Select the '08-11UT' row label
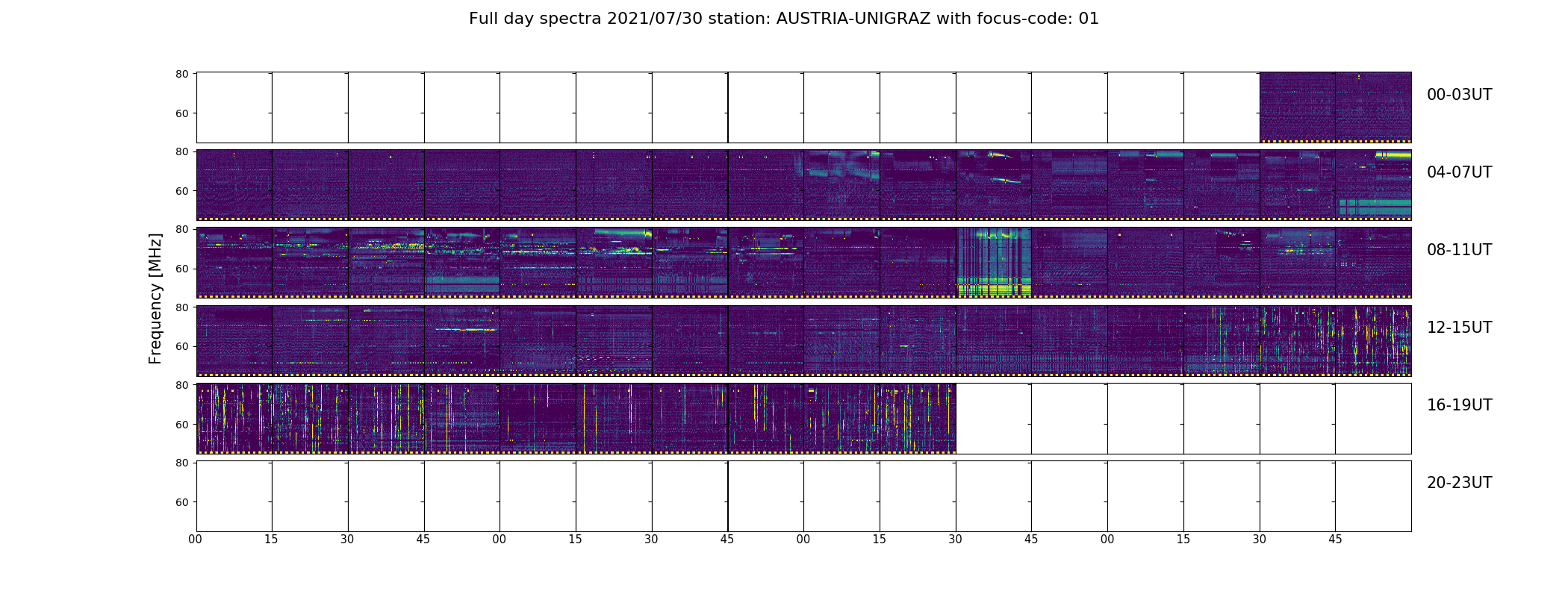 1459,250
